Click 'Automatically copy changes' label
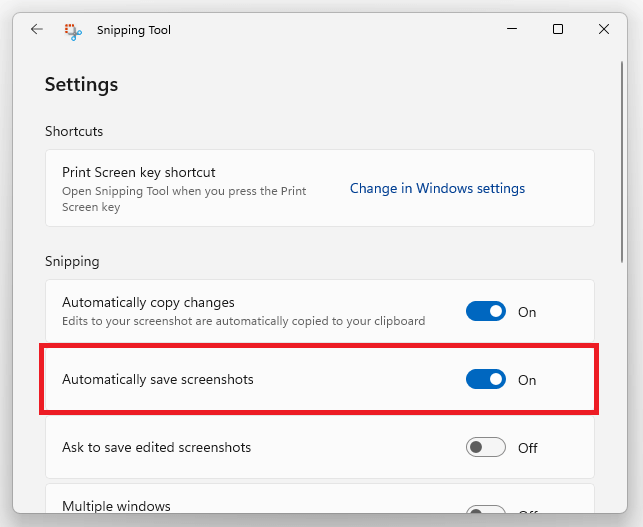The image size is (643, 527). click(x=148, y=303)
